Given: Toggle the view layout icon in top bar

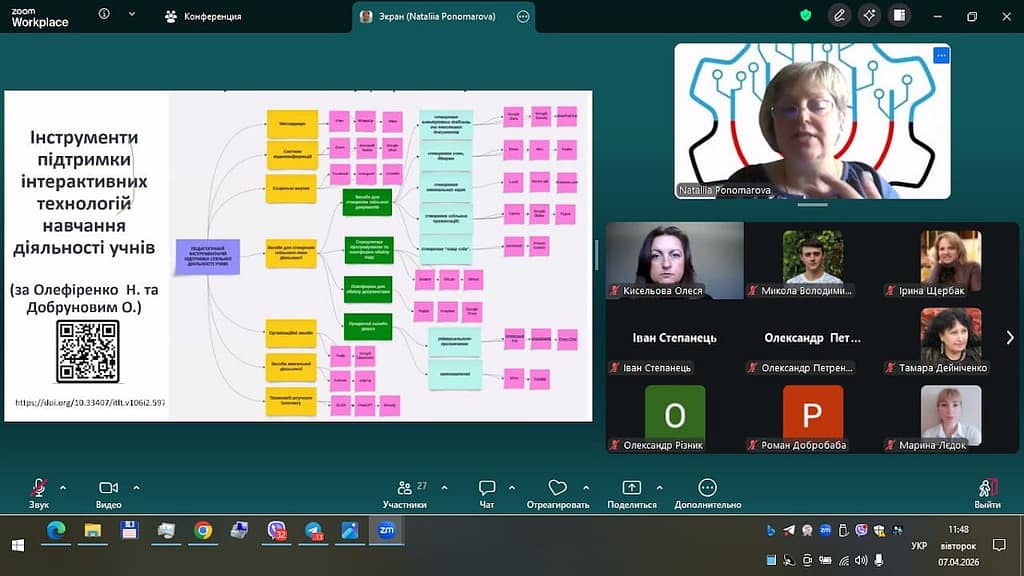Looking at the screenshot, I should [x=899, y=16].
